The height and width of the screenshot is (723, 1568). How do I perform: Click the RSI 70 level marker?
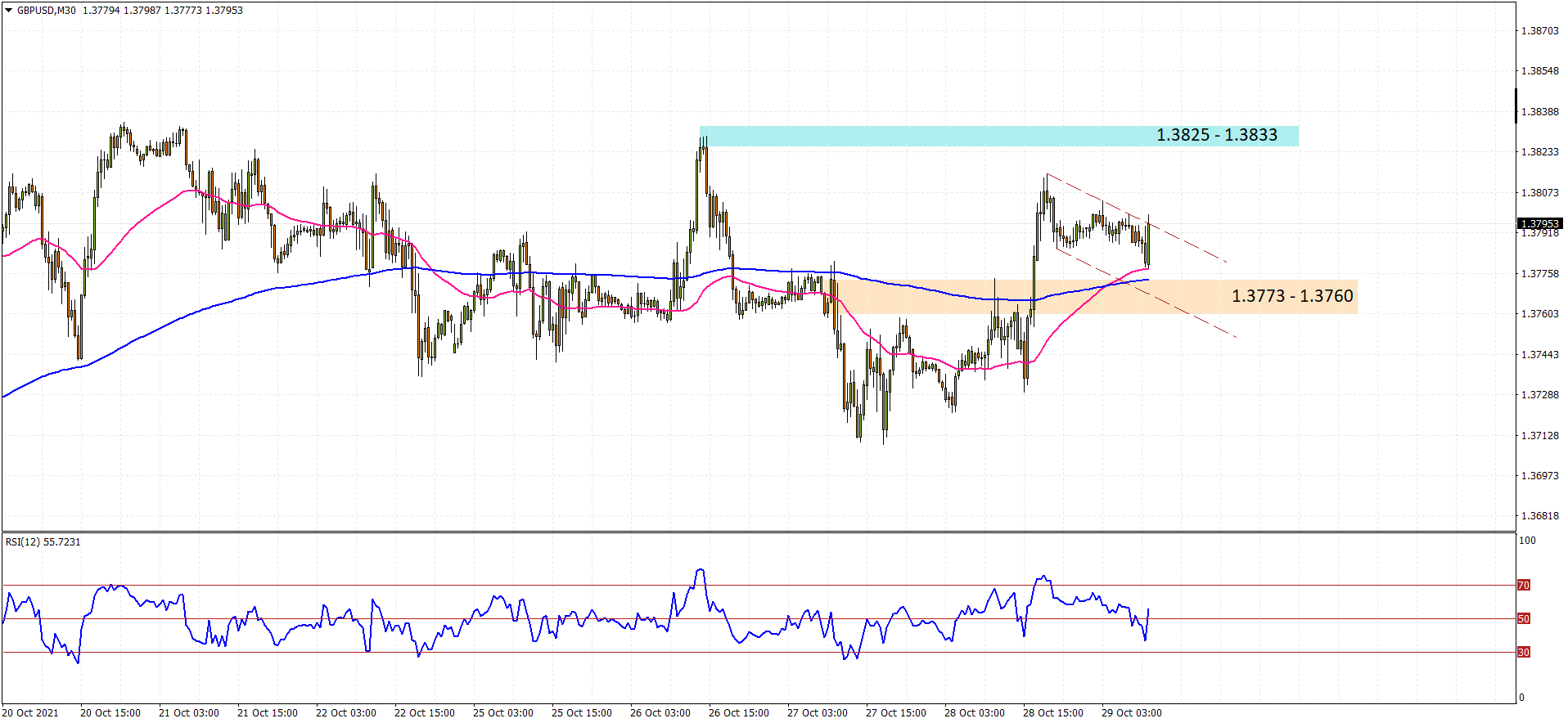[x=1524, y=585]
